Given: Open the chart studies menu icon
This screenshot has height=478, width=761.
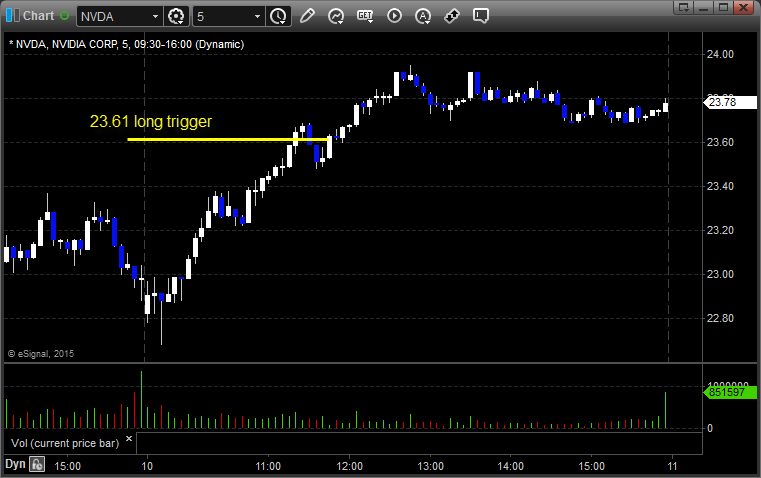Looking at the screenshot, I should [336, 16].
